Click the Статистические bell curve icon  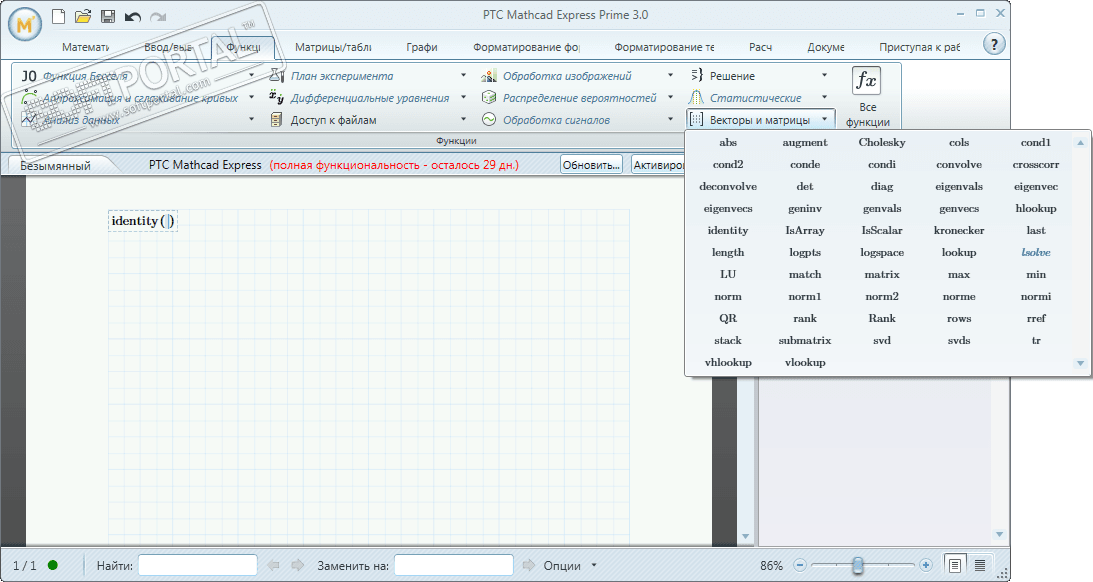pyautogui.click(x=696, y=97)
